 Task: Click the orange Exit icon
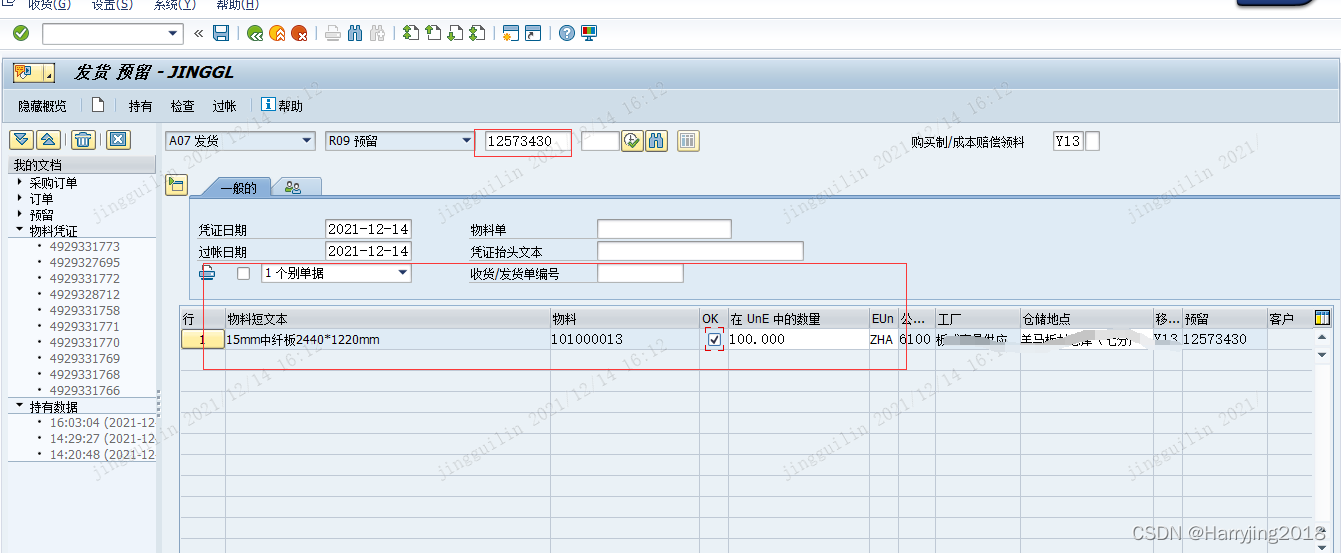[277, 33]
